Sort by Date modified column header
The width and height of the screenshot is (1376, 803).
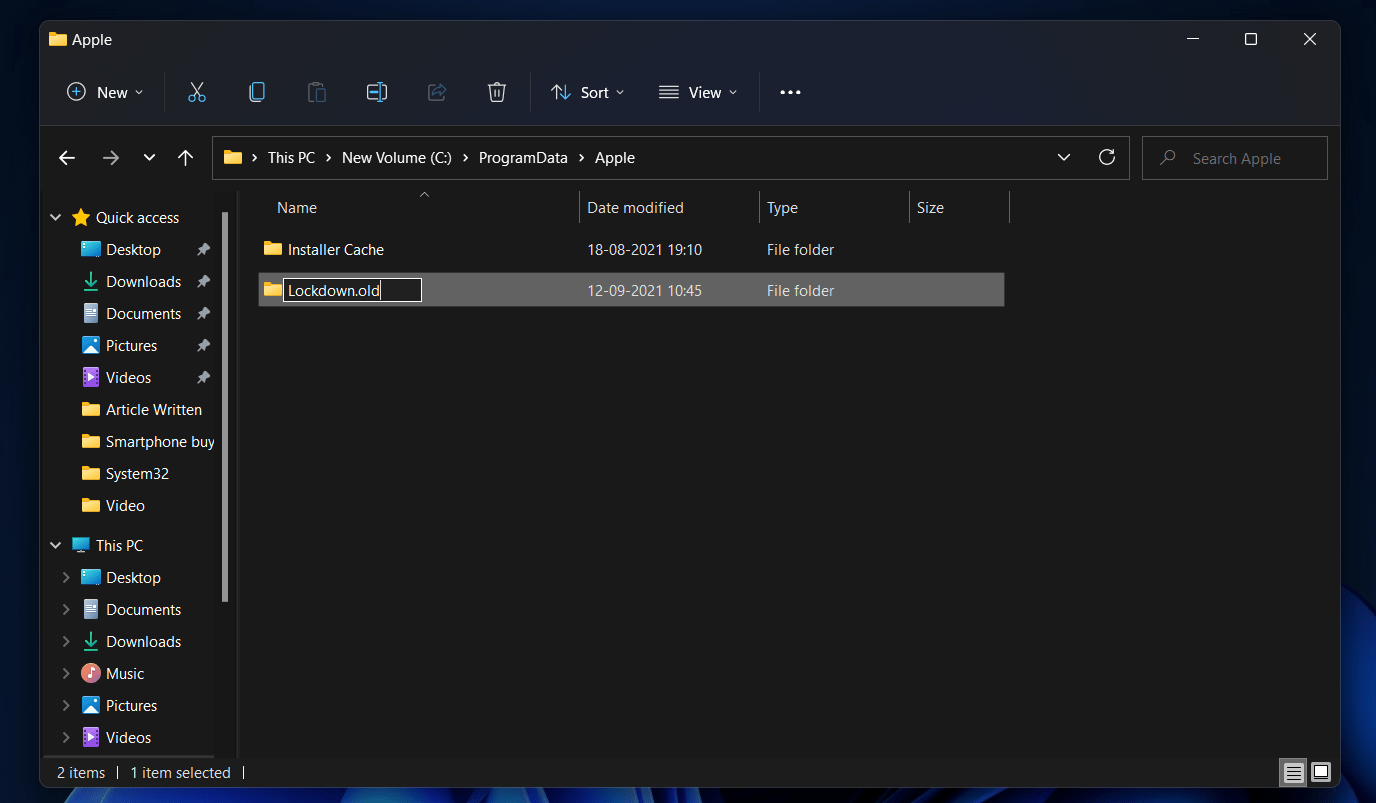pyautogui.click(x=635, y=208)
